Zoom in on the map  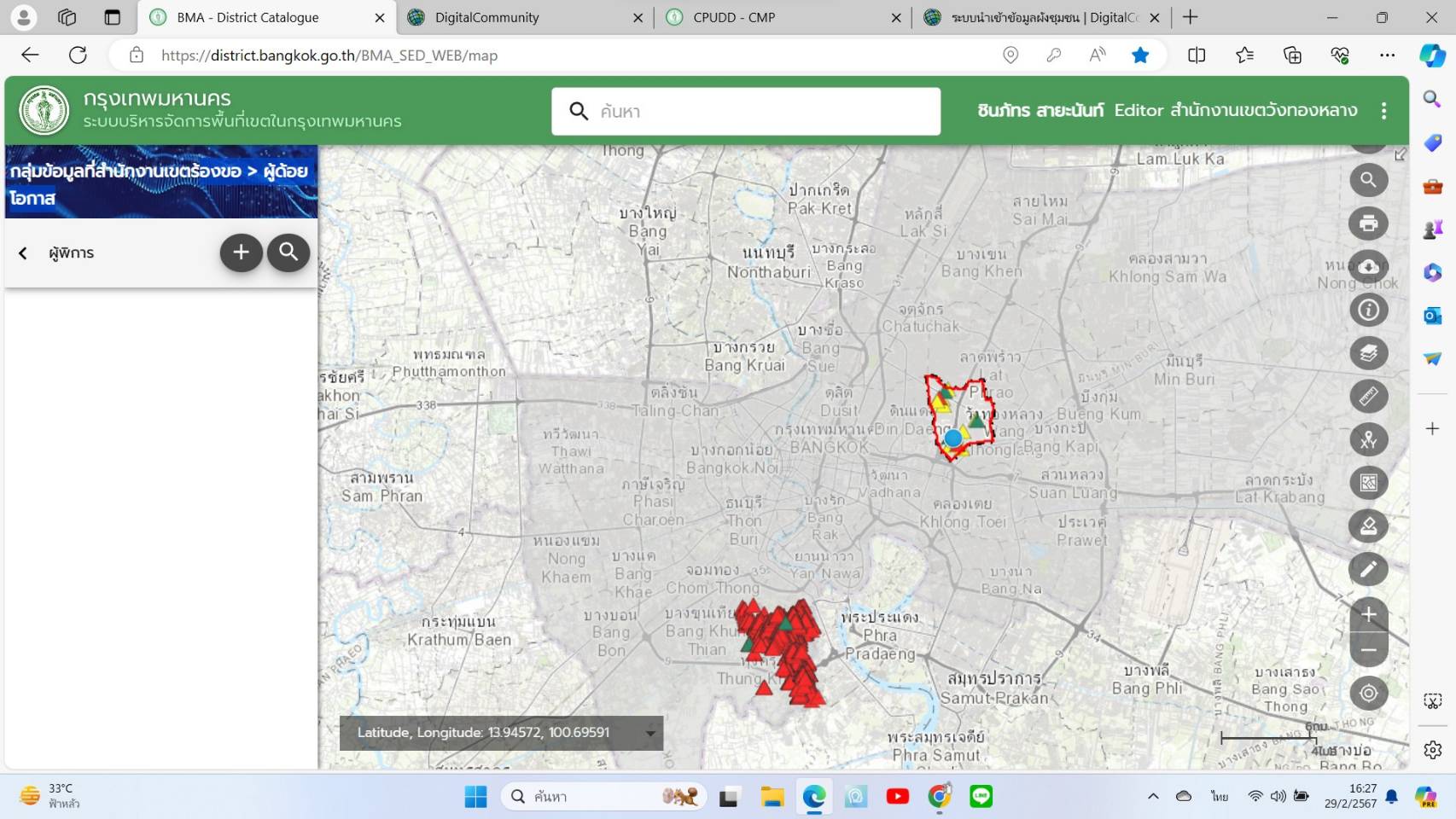point(1368,614)
